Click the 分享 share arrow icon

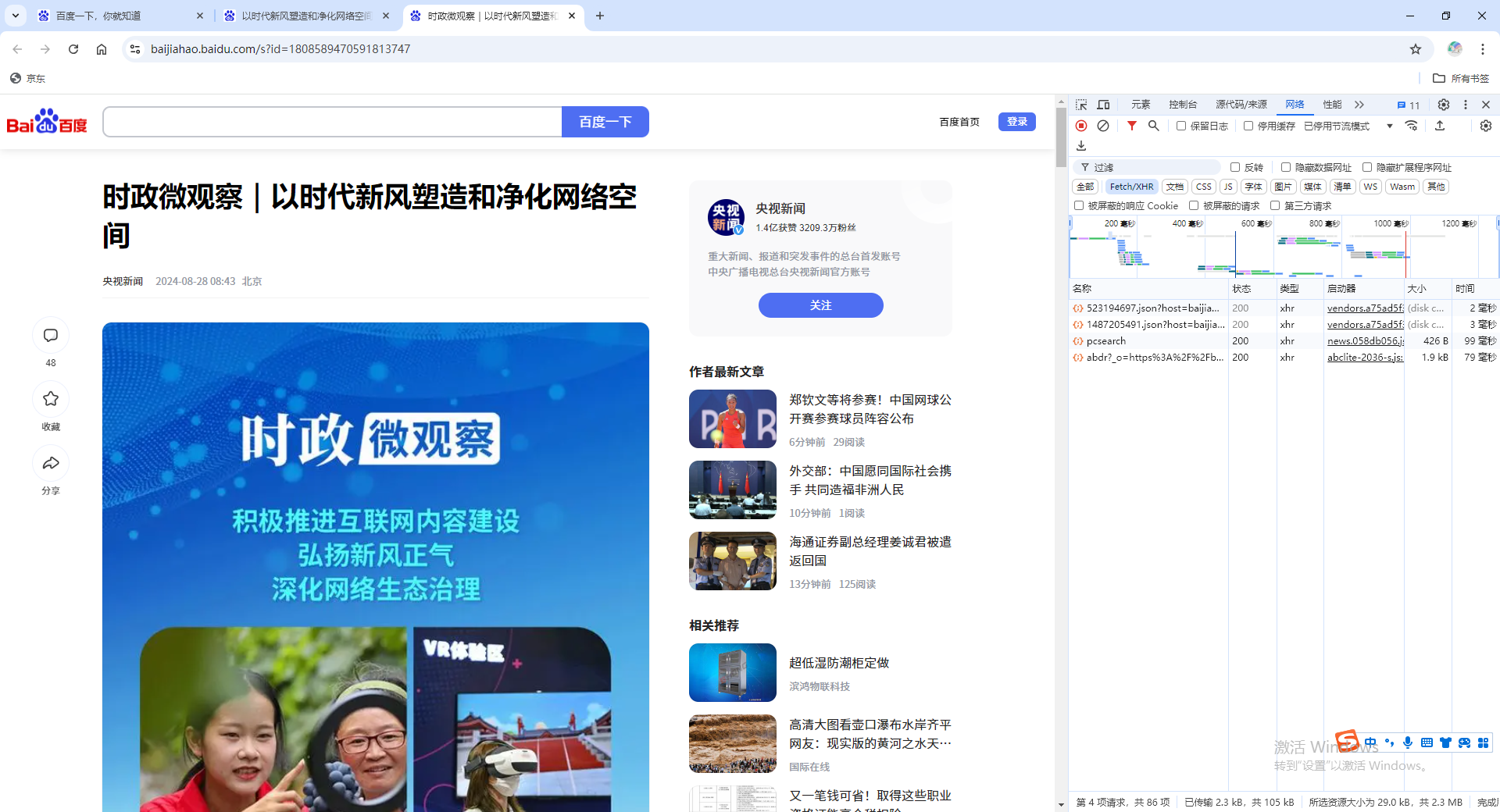pyautogui.click(x=51, y=463)
